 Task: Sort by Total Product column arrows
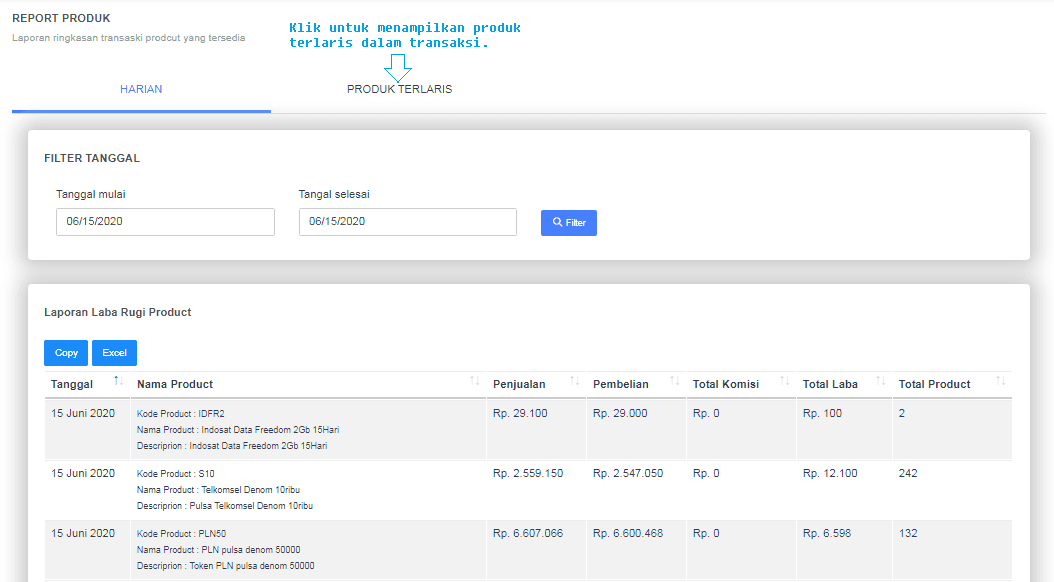[x=1000, y=382]
